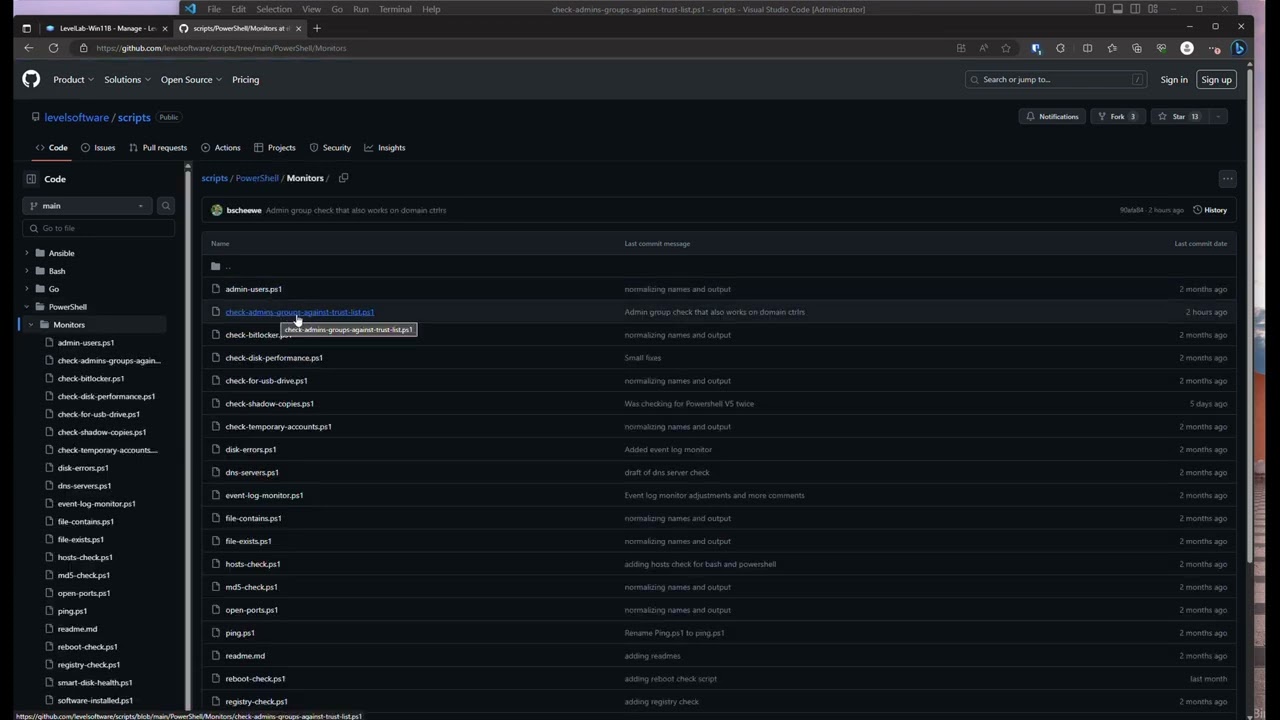Click the GitHub Octocat logo
This screenshot has width=1280, height=720.
point(31,79)
